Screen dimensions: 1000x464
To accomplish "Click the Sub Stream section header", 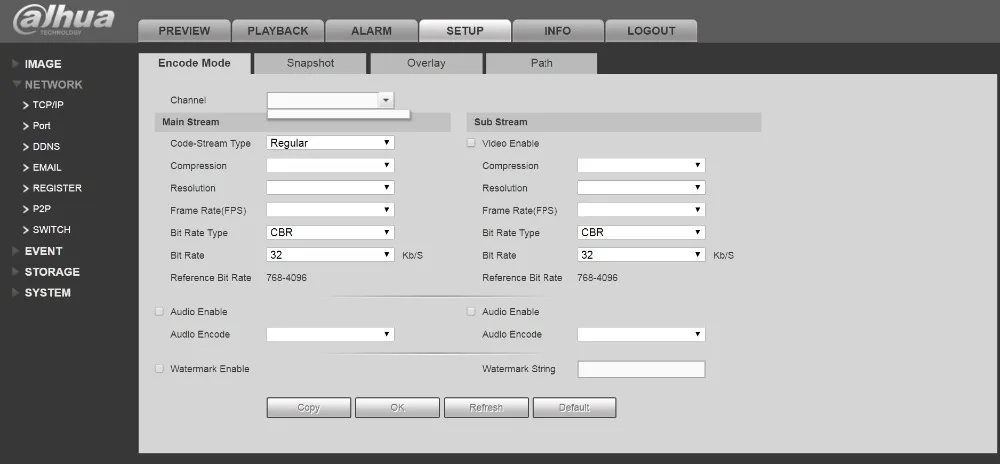I will pyautogui.click(x=614, y=122).
